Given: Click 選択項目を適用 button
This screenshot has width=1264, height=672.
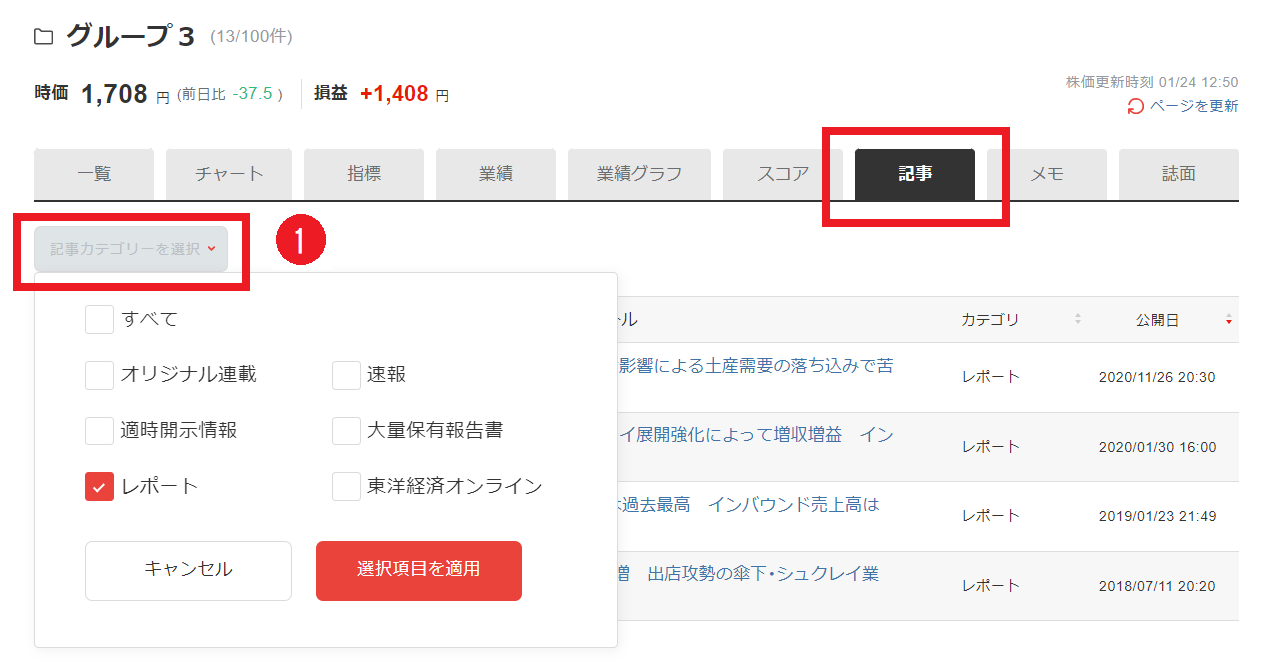Looking at the screenshot, I should [x=419, y=570].
